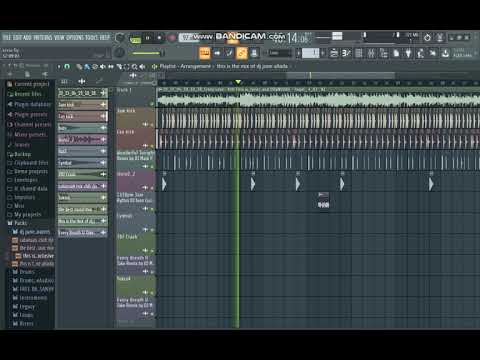Select the Slip tool in playlist toolbar
480x360 pixels.
pyautogui.click(x=111, y=67)
